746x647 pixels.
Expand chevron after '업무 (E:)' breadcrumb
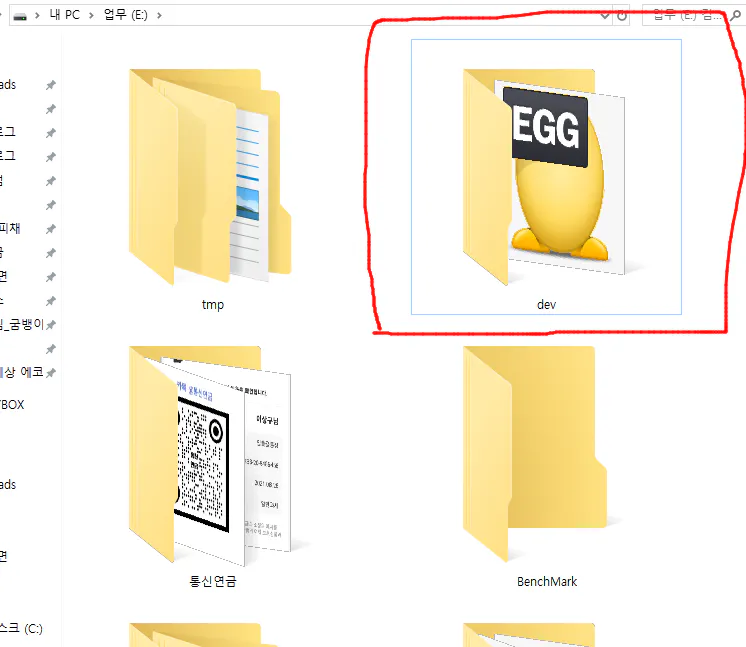tap(159, 15)
